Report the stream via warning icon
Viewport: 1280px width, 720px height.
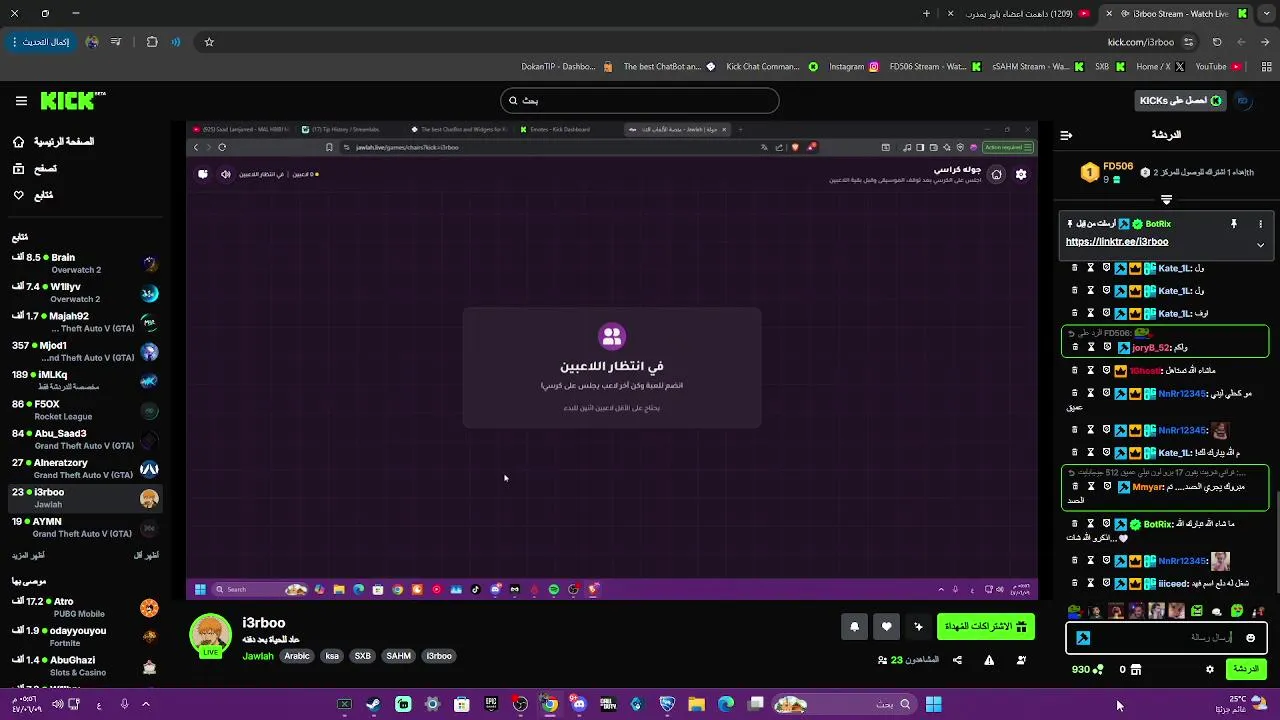(989, 660)
